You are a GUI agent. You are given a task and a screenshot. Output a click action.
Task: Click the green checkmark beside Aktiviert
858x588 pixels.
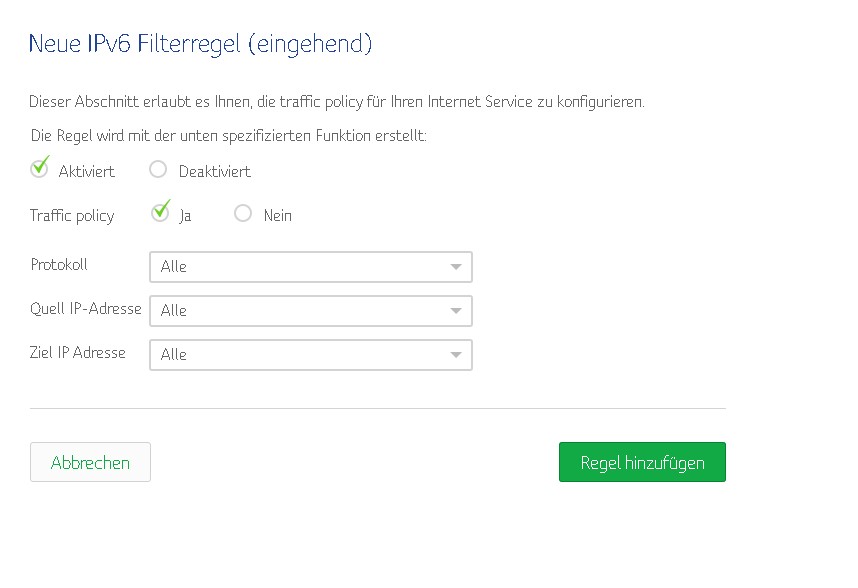tap(39, 169)
